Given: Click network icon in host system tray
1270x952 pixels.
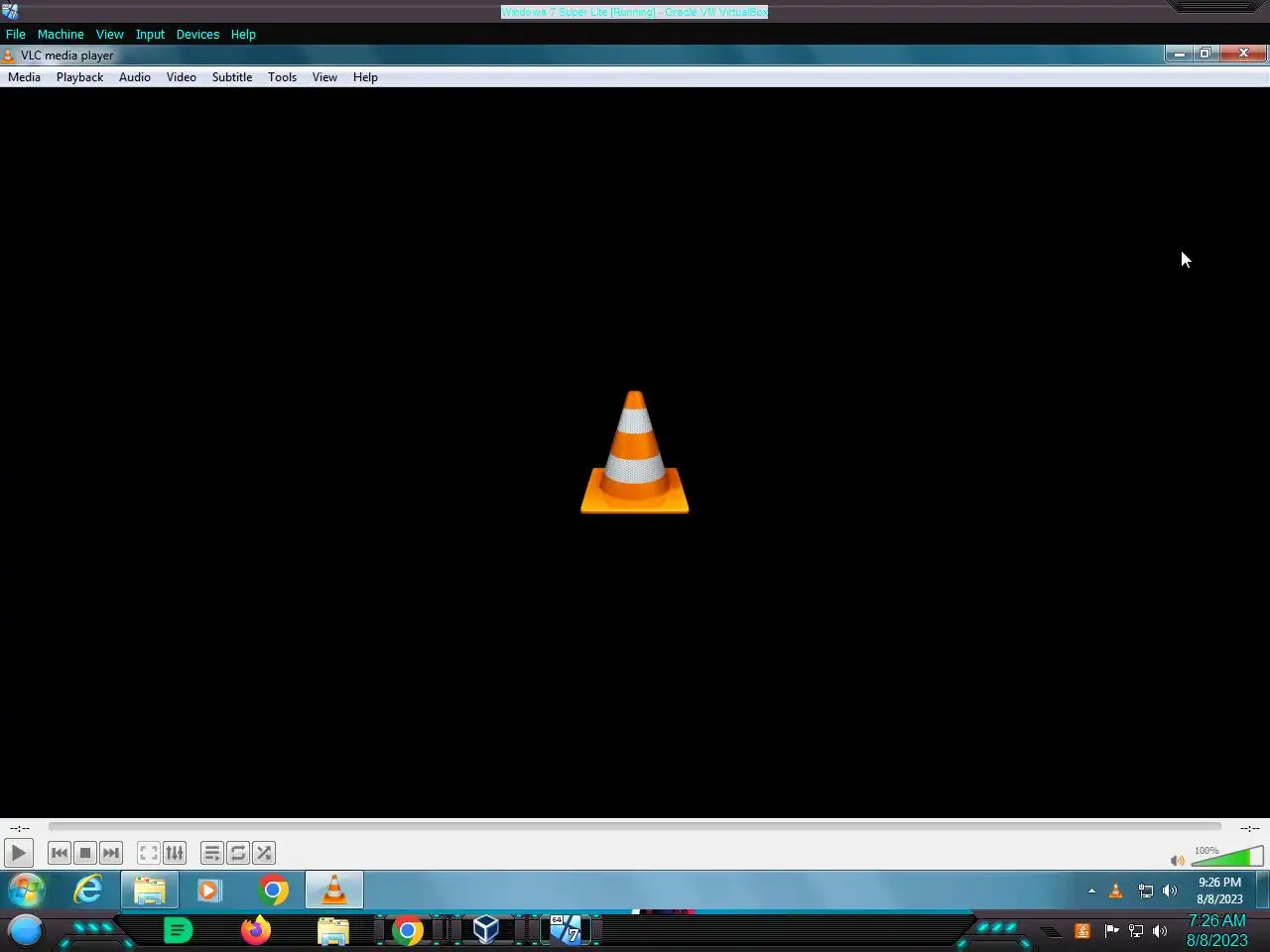Looking at the screenshot, I should [x=1136, y=930].
